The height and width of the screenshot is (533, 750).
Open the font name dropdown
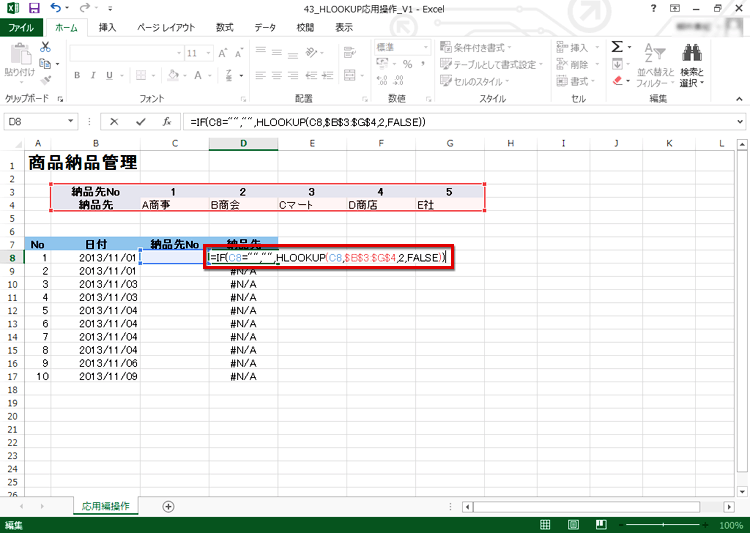(179, 53)
